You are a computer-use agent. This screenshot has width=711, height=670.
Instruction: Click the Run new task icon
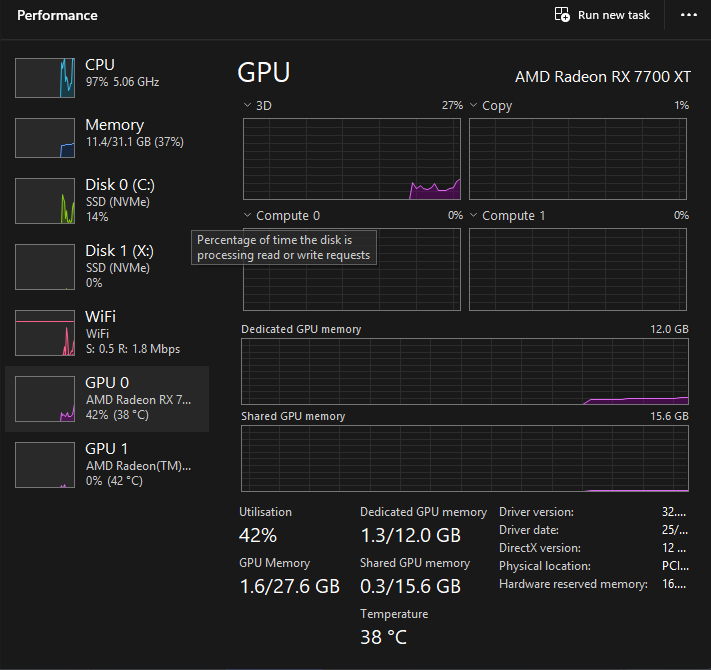click(x=563, y=15)
